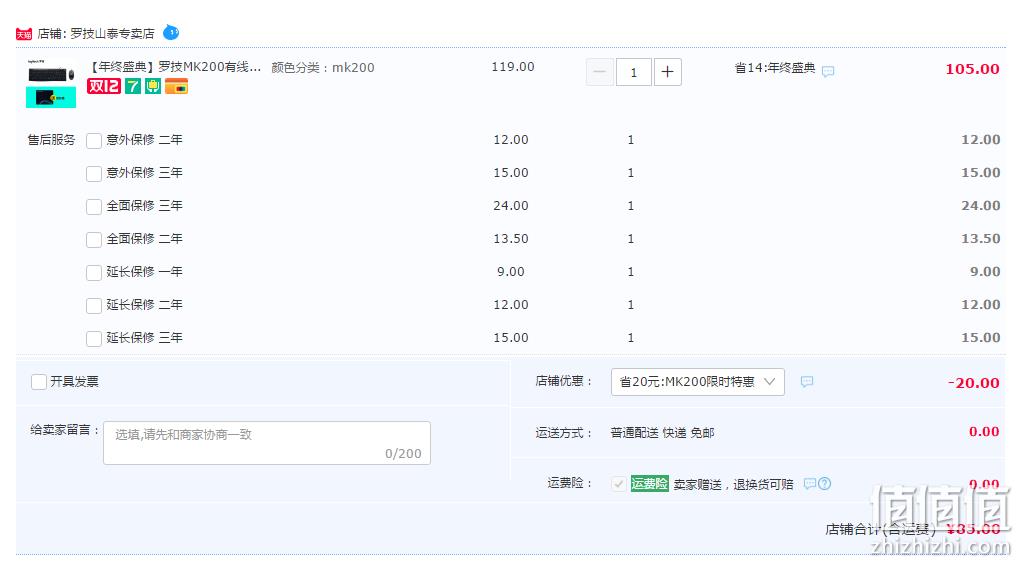Image resolution: width=1020 pixels, height=564 pixels.
Task: Click the 省14:年终盛典 discount text
Action: point(775,68)
